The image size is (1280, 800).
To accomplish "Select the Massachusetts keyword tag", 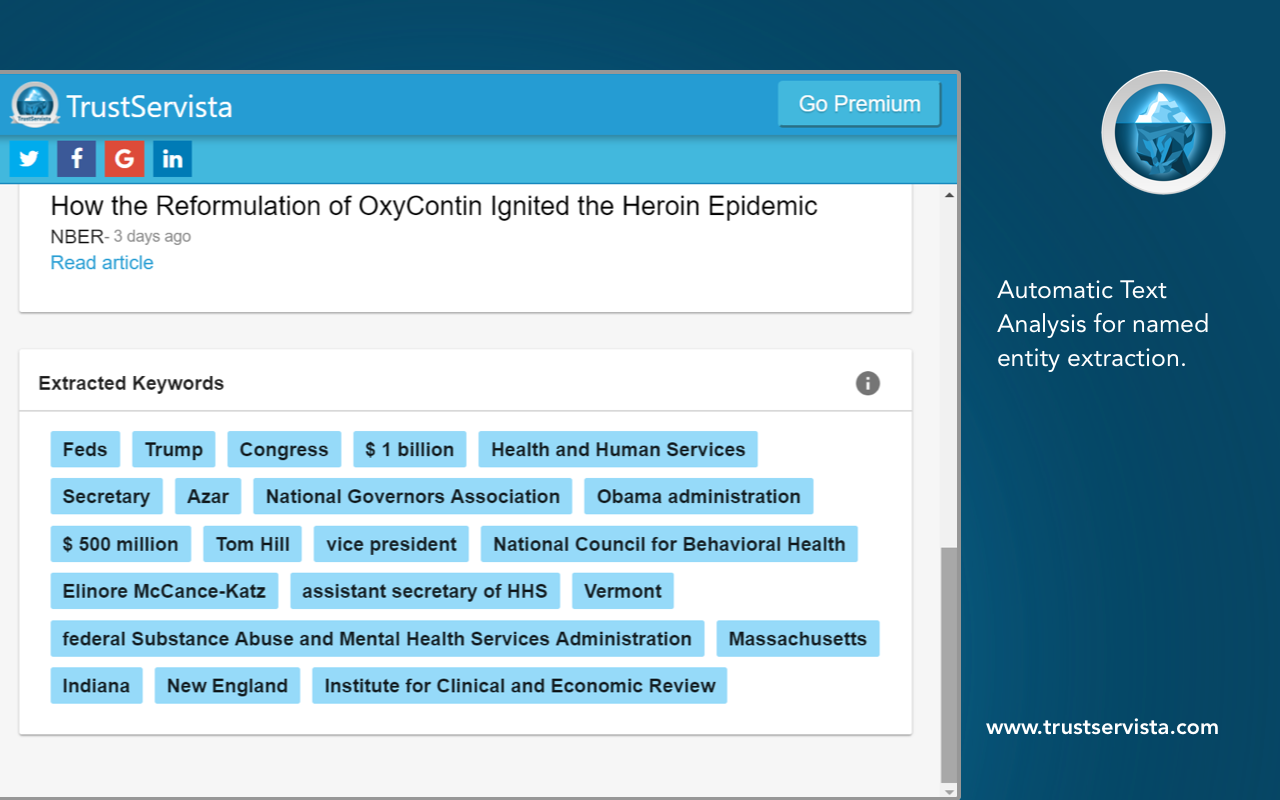I will 798,639.
